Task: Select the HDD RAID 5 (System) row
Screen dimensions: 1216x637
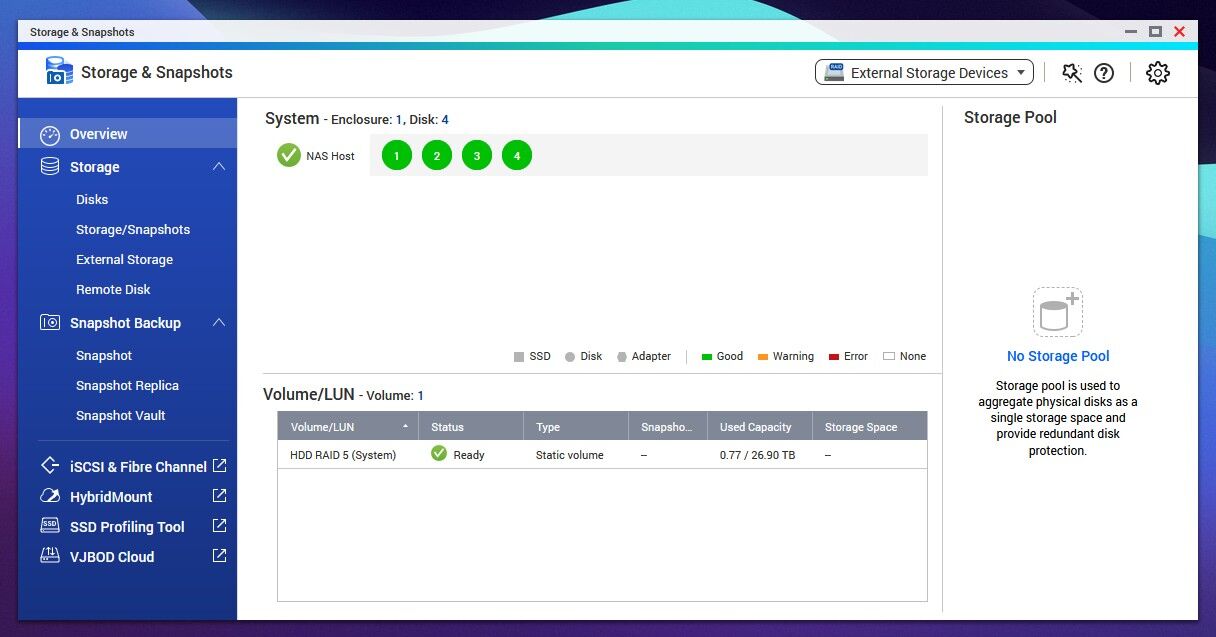Action: click(602, 455)
